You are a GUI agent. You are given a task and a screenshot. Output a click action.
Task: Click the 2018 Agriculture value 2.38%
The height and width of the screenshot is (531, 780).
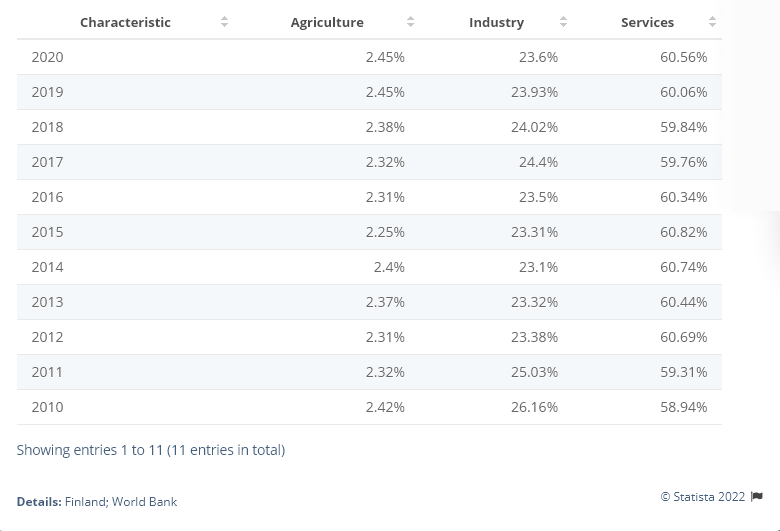385,127
